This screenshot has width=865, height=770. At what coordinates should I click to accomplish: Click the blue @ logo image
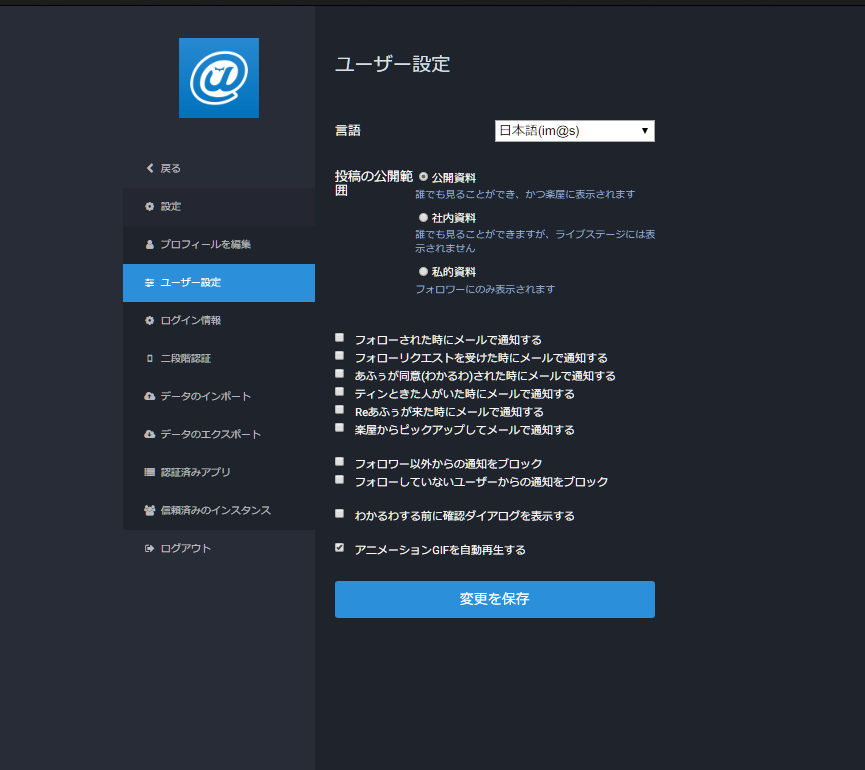pos(219,78)
